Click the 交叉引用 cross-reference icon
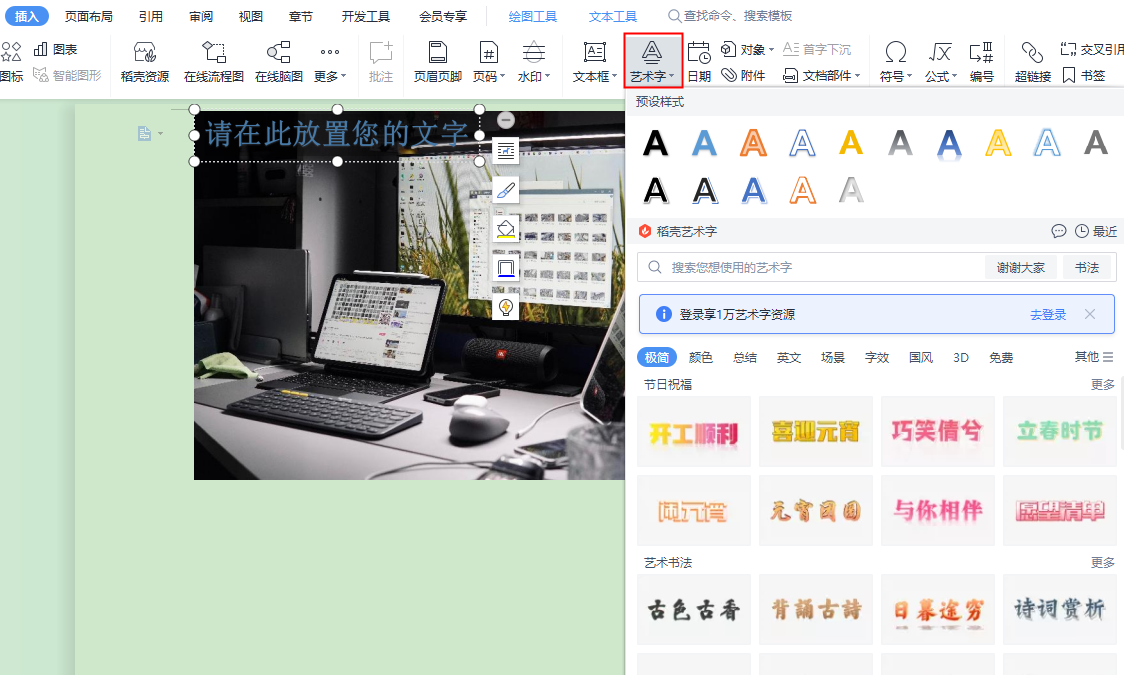The width and height of the screenshot is (1124, 675). pos(1091,49)
